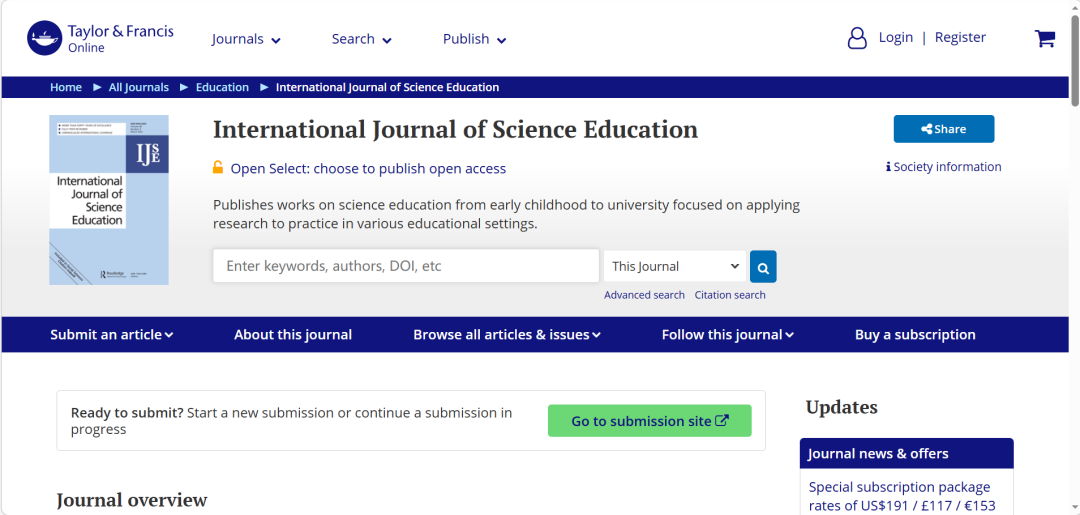Click the Share button
This screenshot has width=1080, height=515.
(x=943, y=129)
